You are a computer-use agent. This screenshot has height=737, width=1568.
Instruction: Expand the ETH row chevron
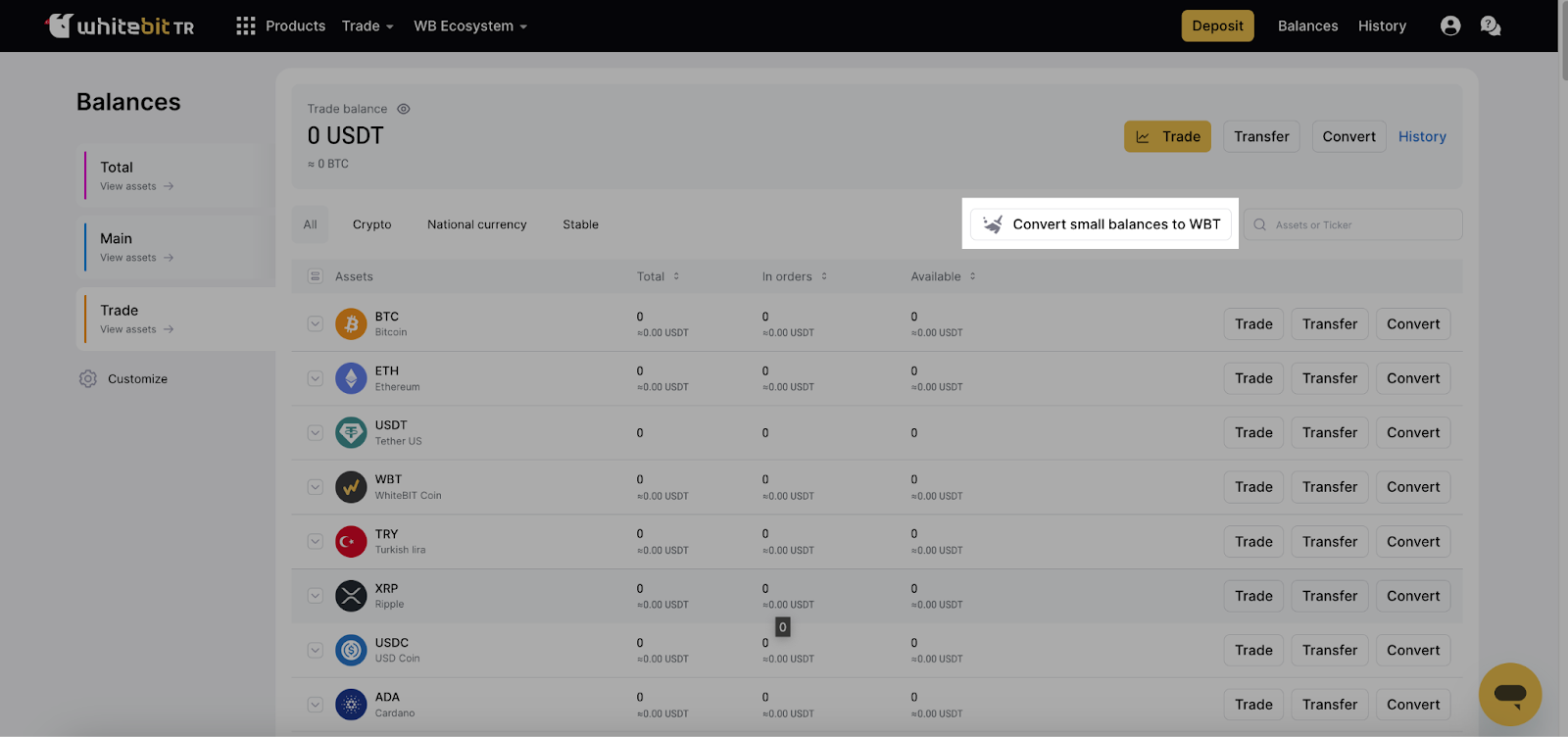[x=316, y=378]
